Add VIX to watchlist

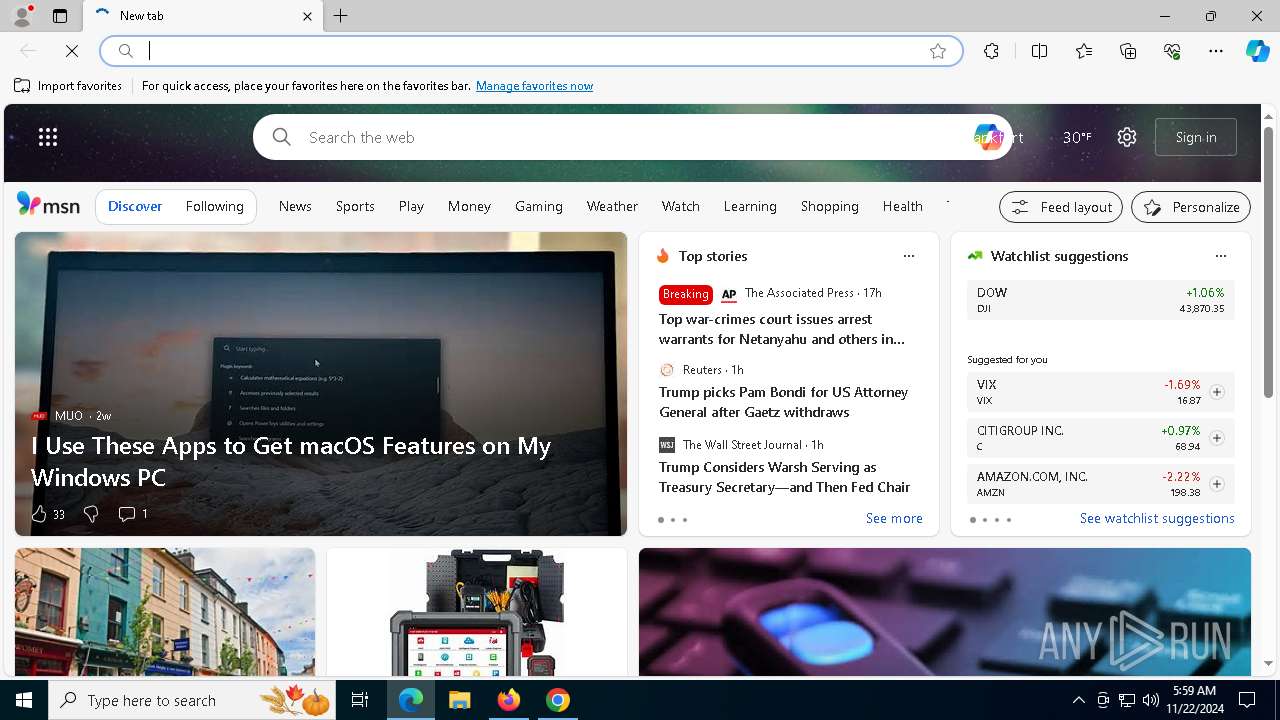1216,392
